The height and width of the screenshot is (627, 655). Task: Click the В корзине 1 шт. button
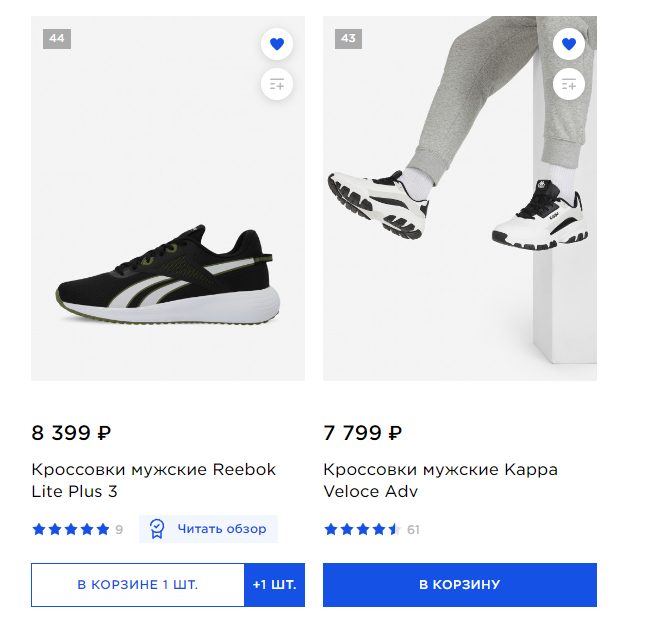point(138,585)
